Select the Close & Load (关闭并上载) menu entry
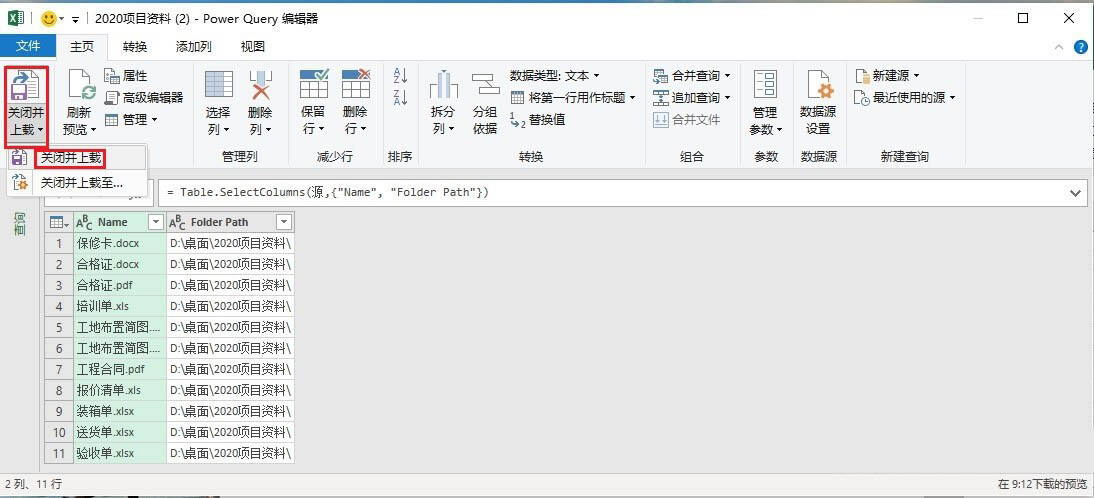Screen dimensions: 1094x498 click(x=77, y=158)
